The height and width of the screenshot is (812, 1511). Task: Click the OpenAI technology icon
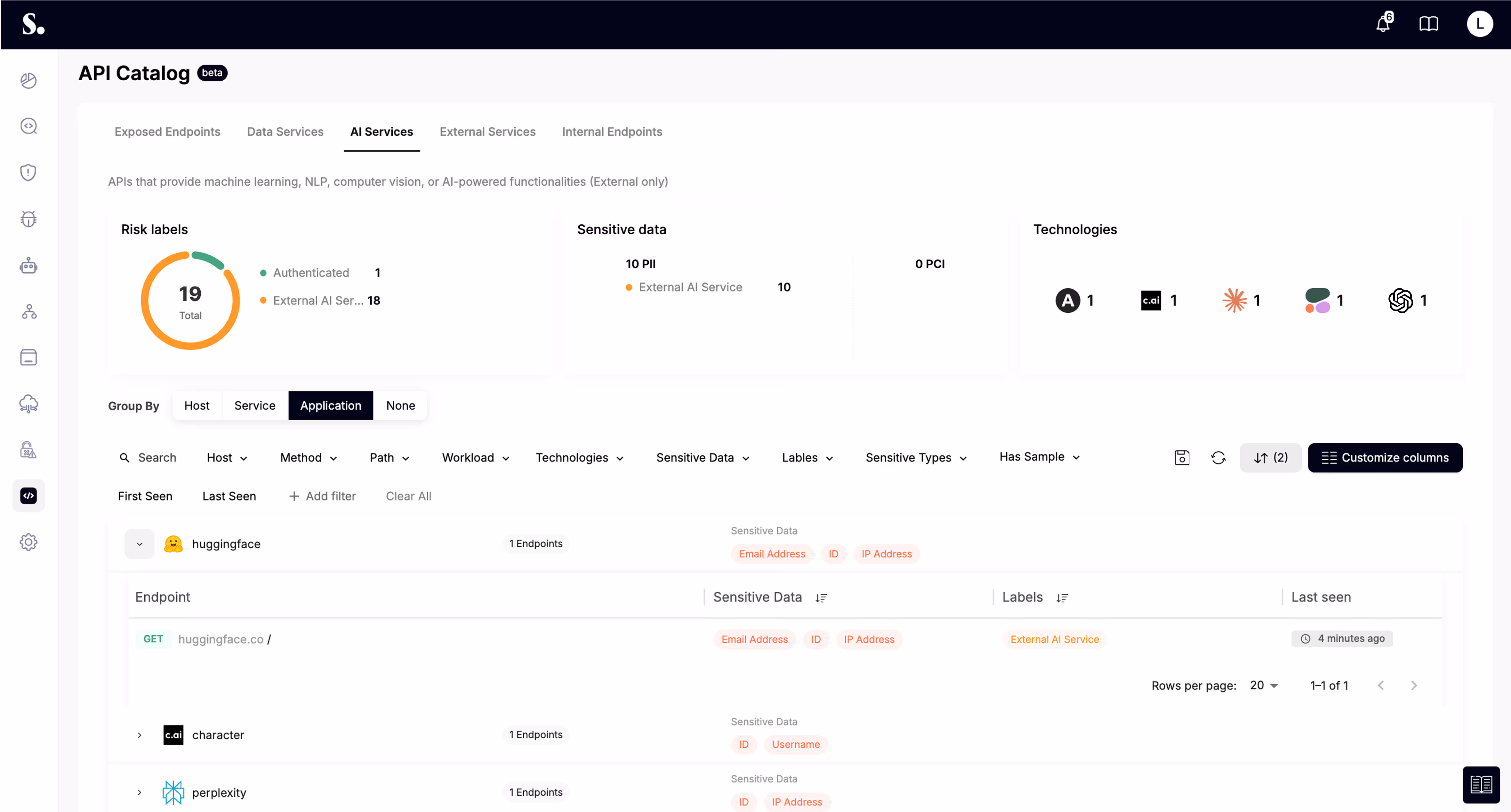click(x=1400, y=301)
